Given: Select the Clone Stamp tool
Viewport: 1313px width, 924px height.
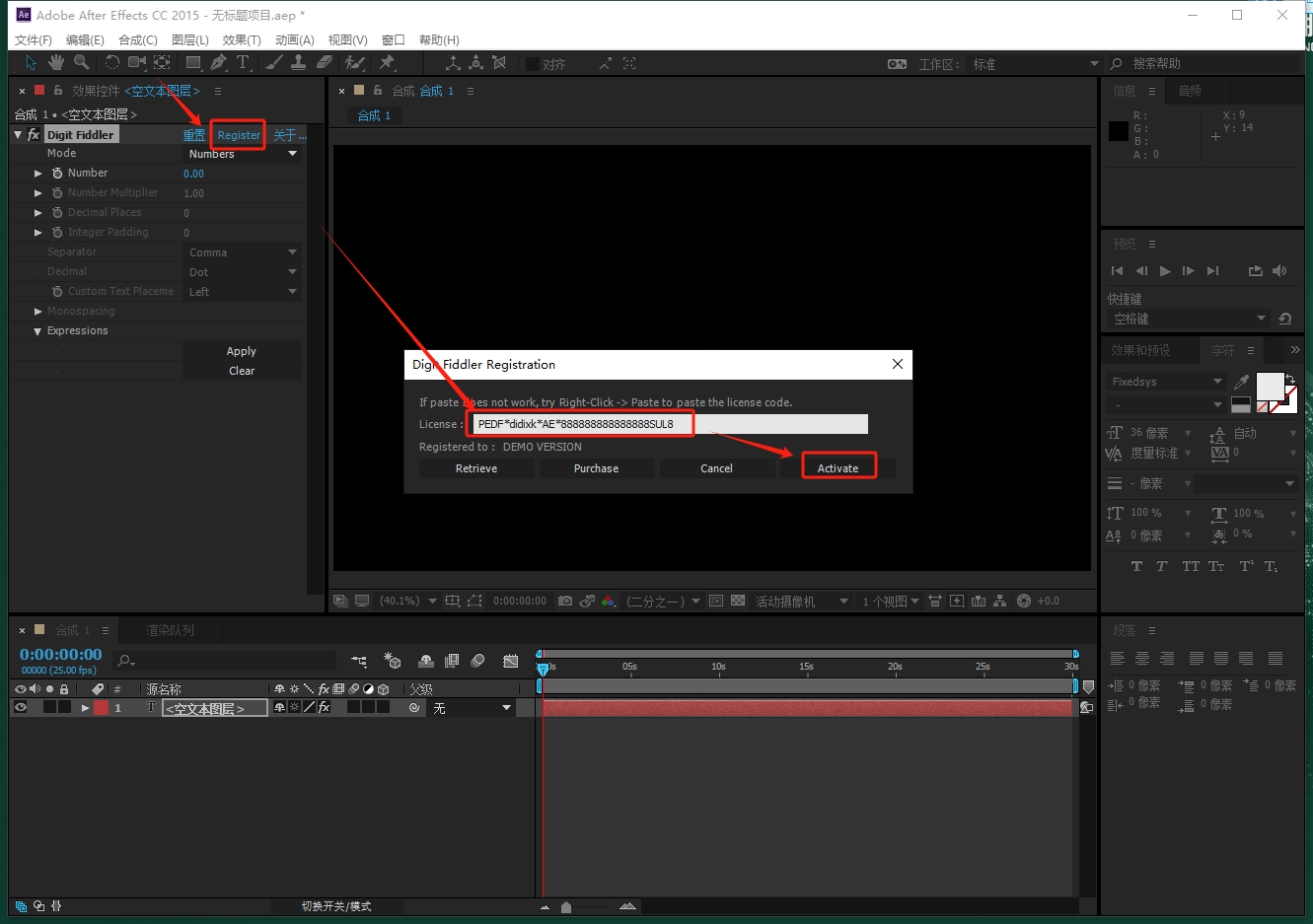Looking at the screenshot, I should coord(299,63).
